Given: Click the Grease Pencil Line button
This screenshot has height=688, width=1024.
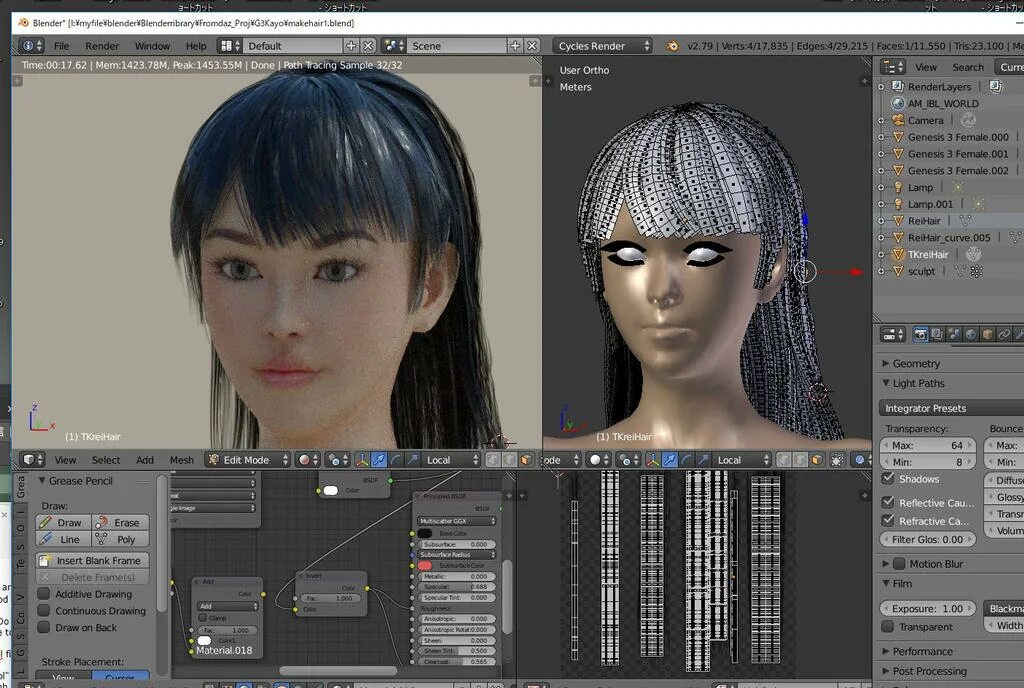Looking at the screenshot, I should tap(63, 539).
